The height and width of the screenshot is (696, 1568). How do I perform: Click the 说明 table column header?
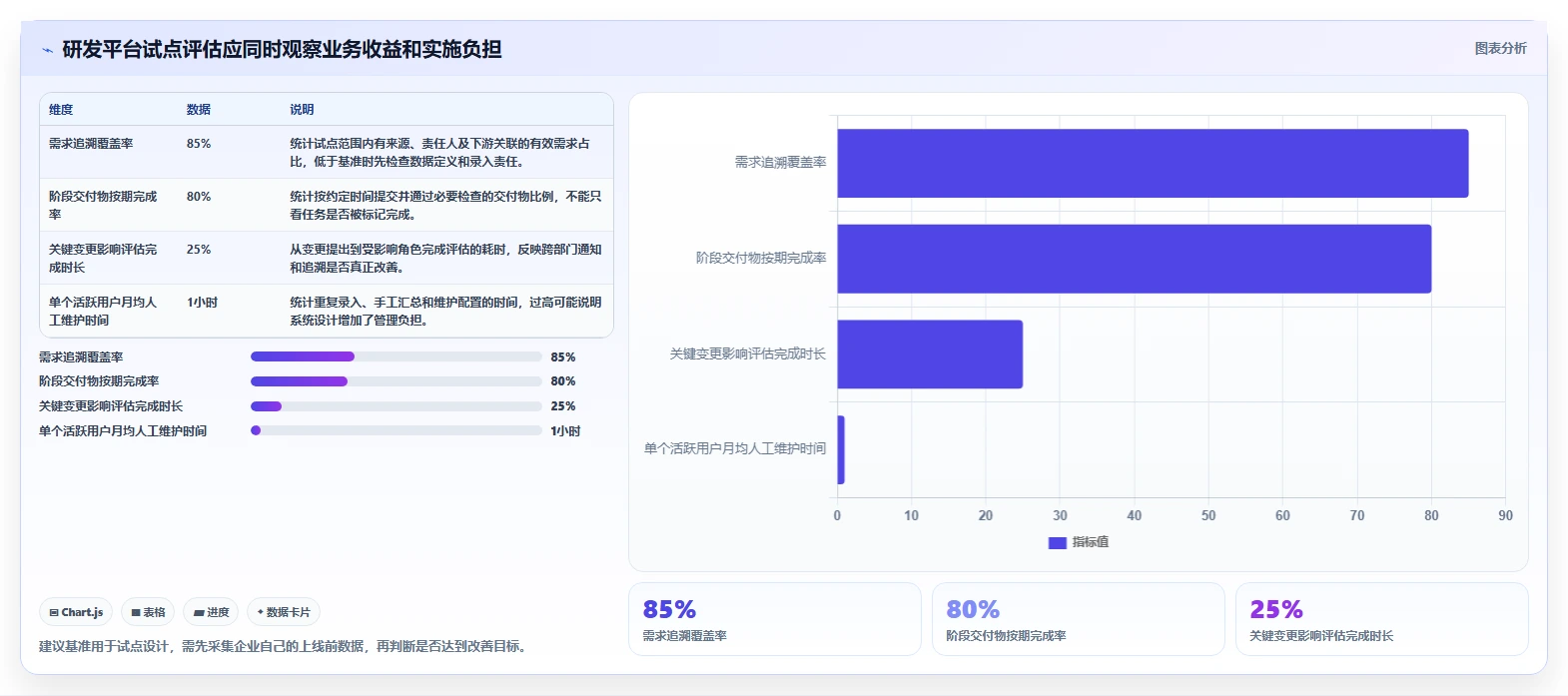coord(302,110)
